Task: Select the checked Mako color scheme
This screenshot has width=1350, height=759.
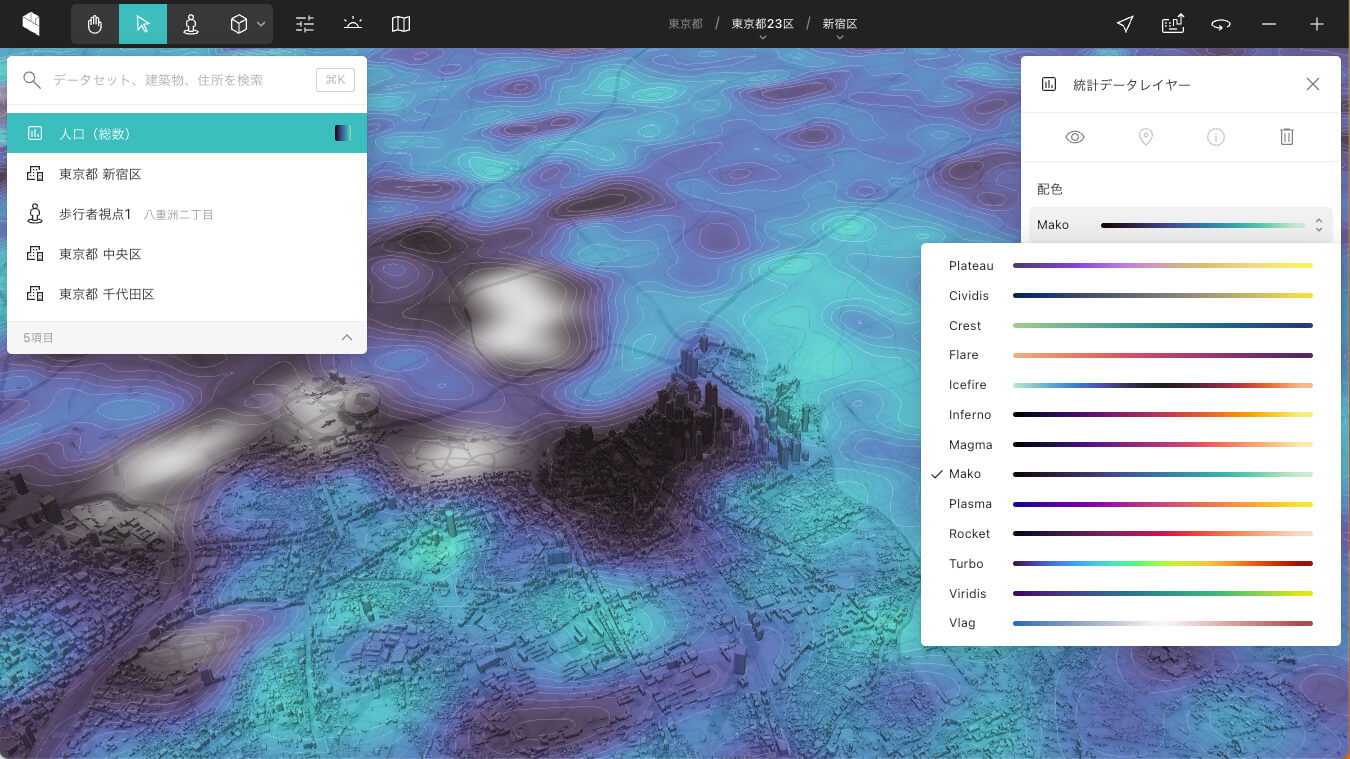Action: (x=1130, y=474)
